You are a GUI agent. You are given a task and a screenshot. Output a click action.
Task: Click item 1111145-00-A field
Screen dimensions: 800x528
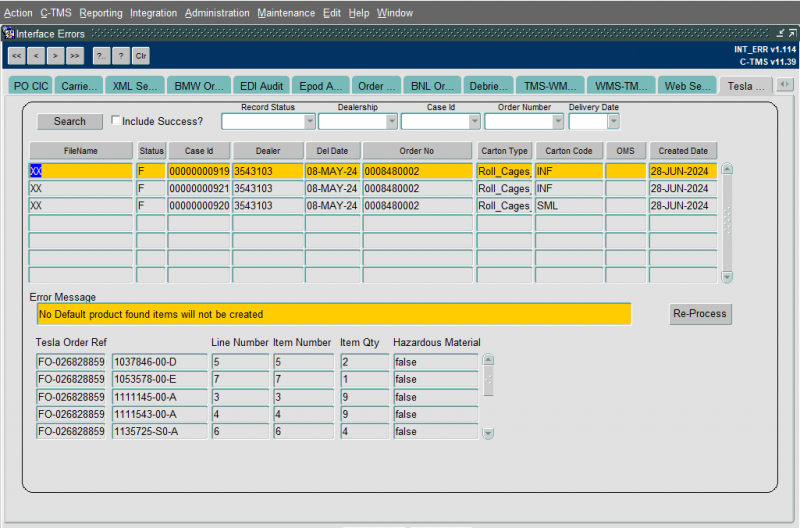(160, 397)
